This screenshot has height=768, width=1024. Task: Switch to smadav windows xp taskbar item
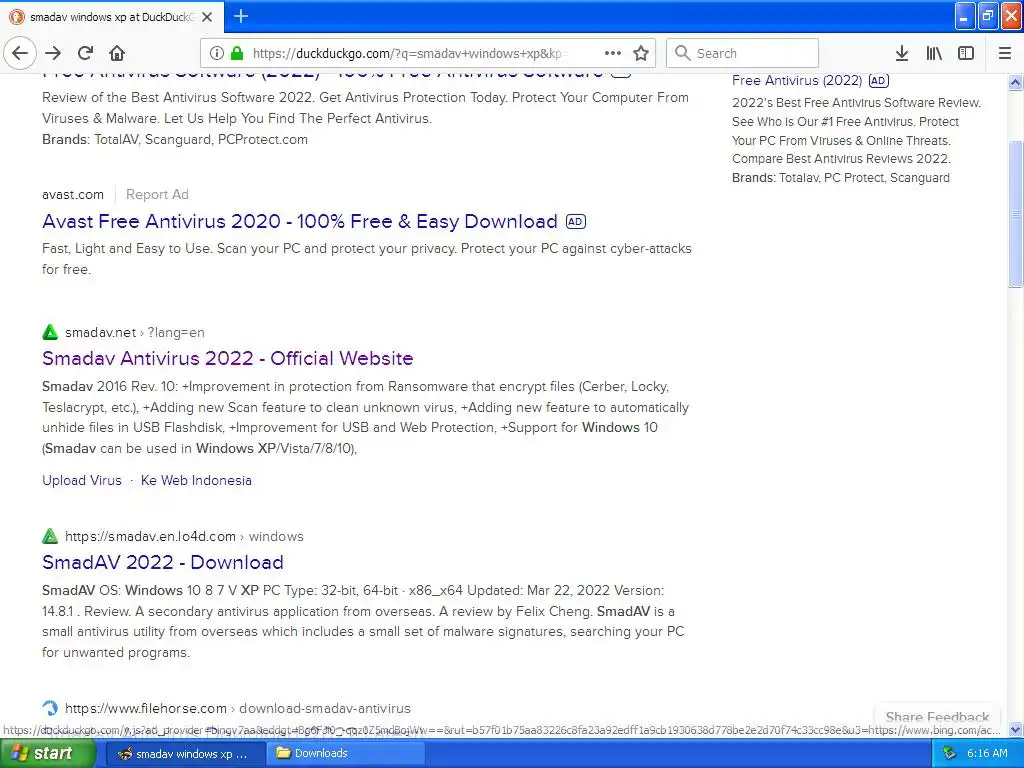tap(185, 754)
